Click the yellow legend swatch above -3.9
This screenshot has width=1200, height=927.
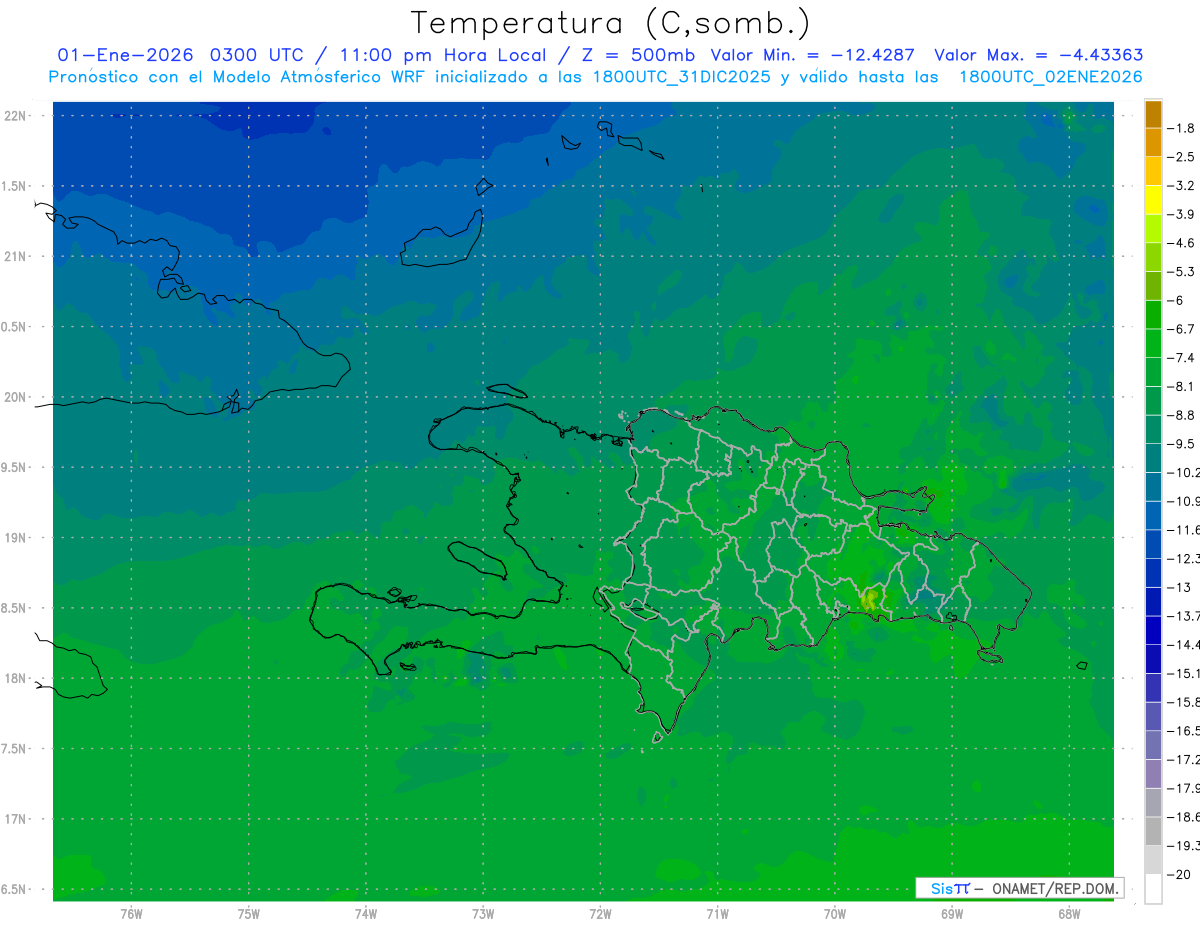(x=1153, y=200)
